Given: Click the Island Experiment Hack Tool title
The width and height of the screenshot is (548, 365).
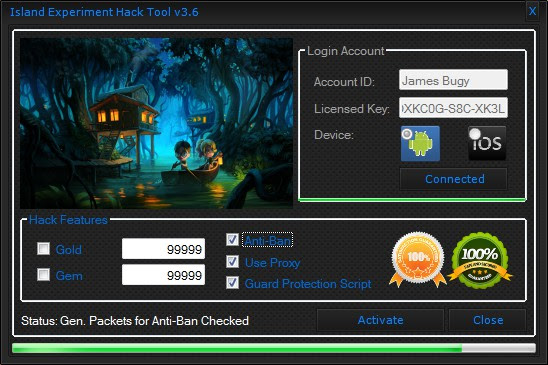Looking at the screenshot, I should tap(104, 12).
